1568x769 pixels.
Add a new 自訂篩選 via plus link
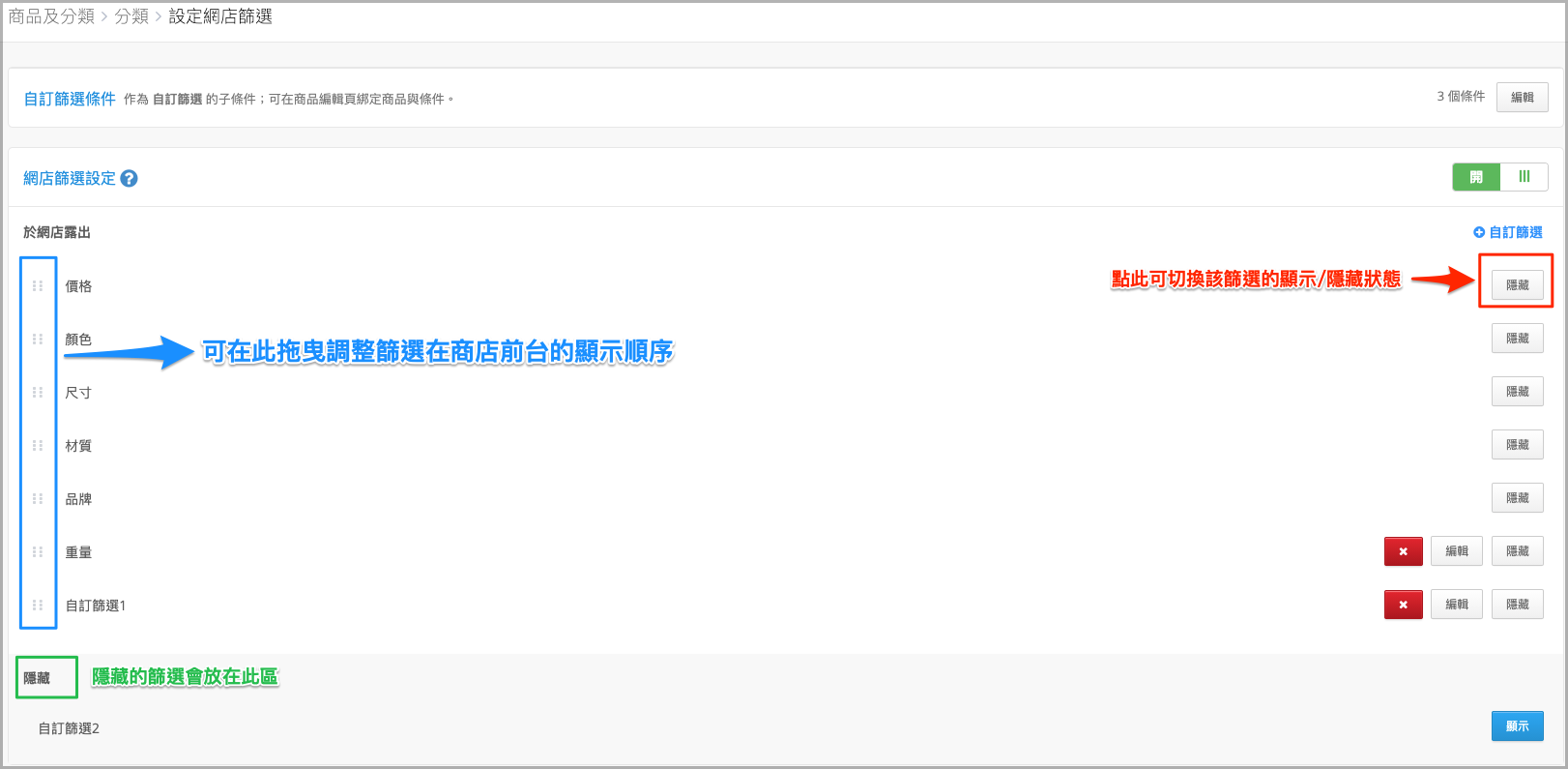[x=1507, y=232]
